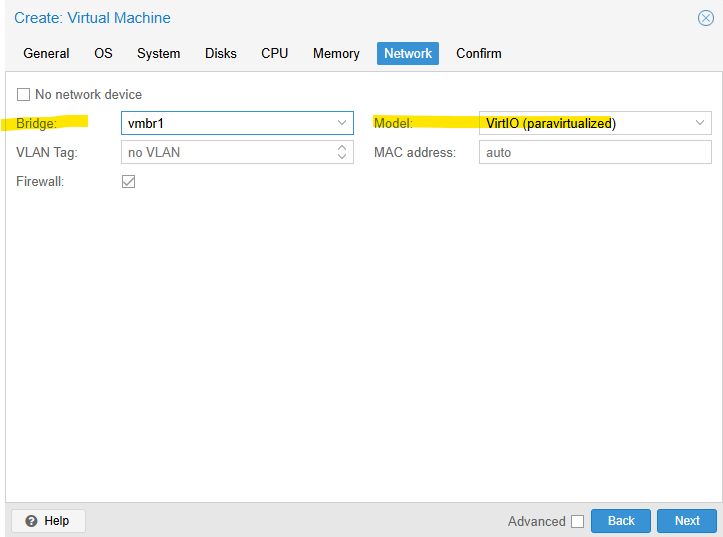The width and height of the screenshot is (723, 537).
Task: Click into the vmbr1 Bridge text field
Action: click(x=225, y=123)
